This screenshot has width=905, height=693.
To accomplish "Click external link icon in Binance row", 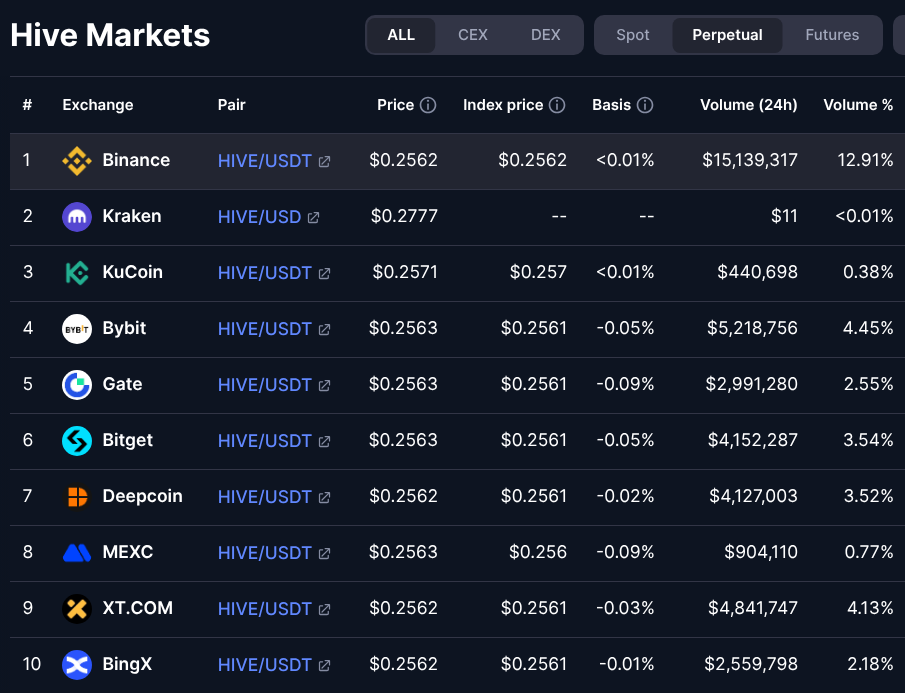I will (x=324, y=162).
